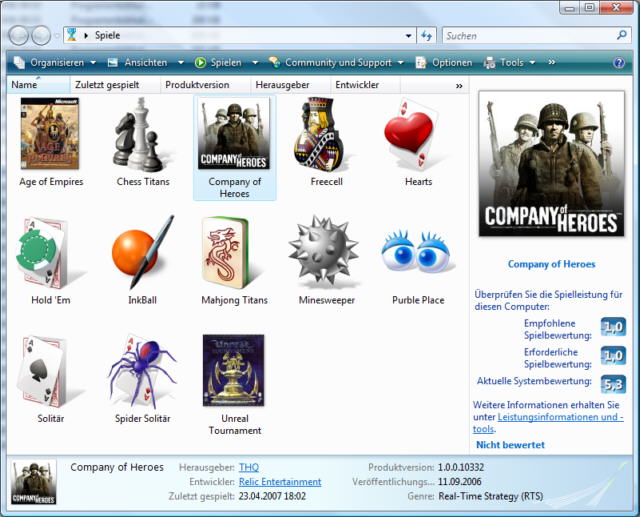Click the Empfohlene Spielbewertung 1,0 badge
The image size is (640, 517).
point(613,327)
